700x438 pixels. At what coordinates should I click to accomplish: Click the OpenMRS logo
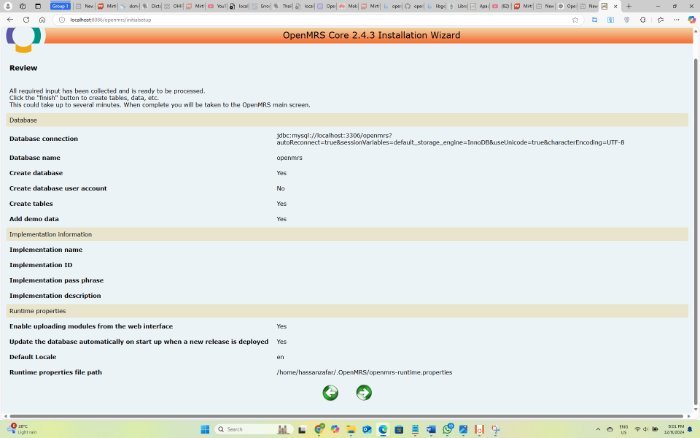coord(25,39)
